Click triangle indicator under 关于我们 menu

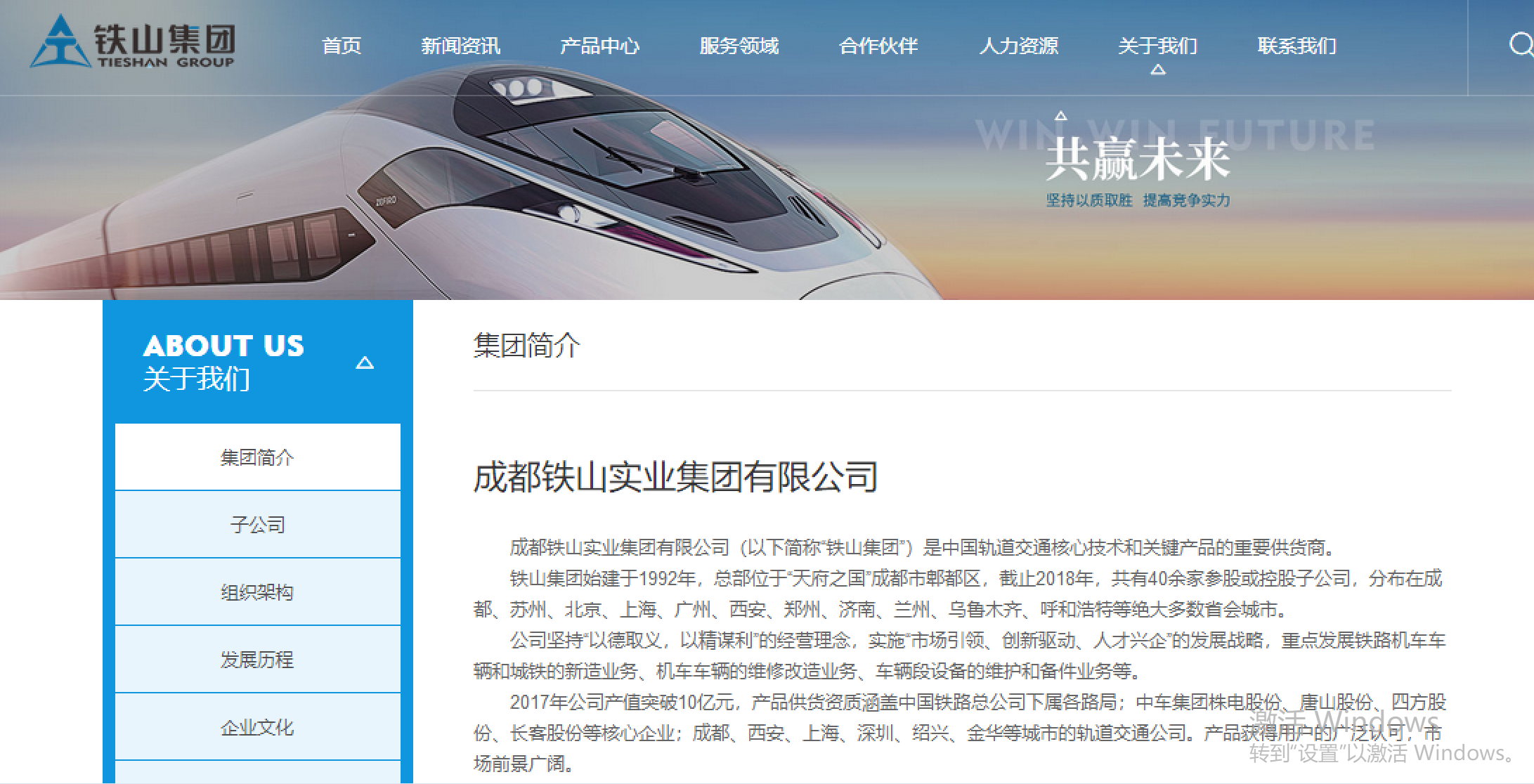1158,70
